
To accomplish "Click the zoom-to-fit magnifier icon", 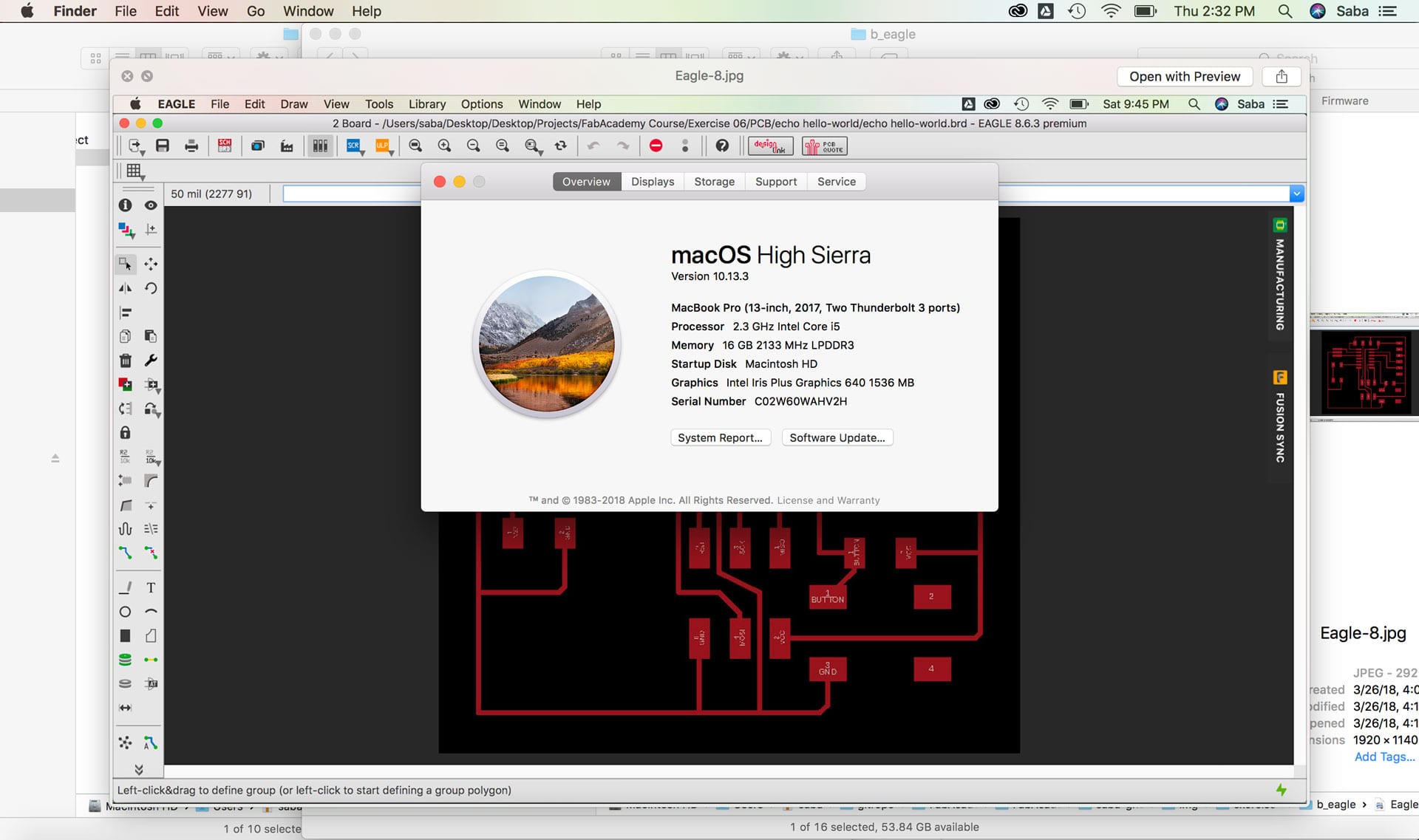I will pyautogui.click(x=415, y=146).
